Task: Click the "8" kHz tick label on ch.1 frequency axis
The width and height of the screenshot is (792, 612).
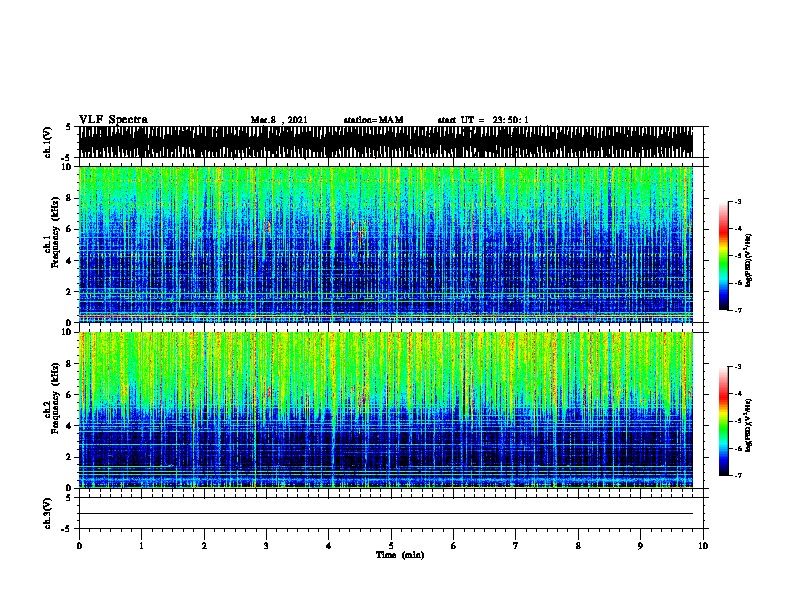Action: (69, 198)
